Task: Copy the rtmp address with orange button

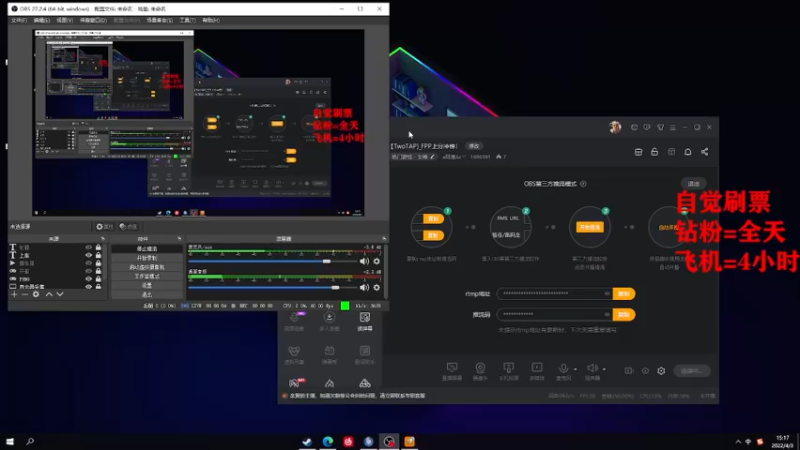Action: (623, 294)
